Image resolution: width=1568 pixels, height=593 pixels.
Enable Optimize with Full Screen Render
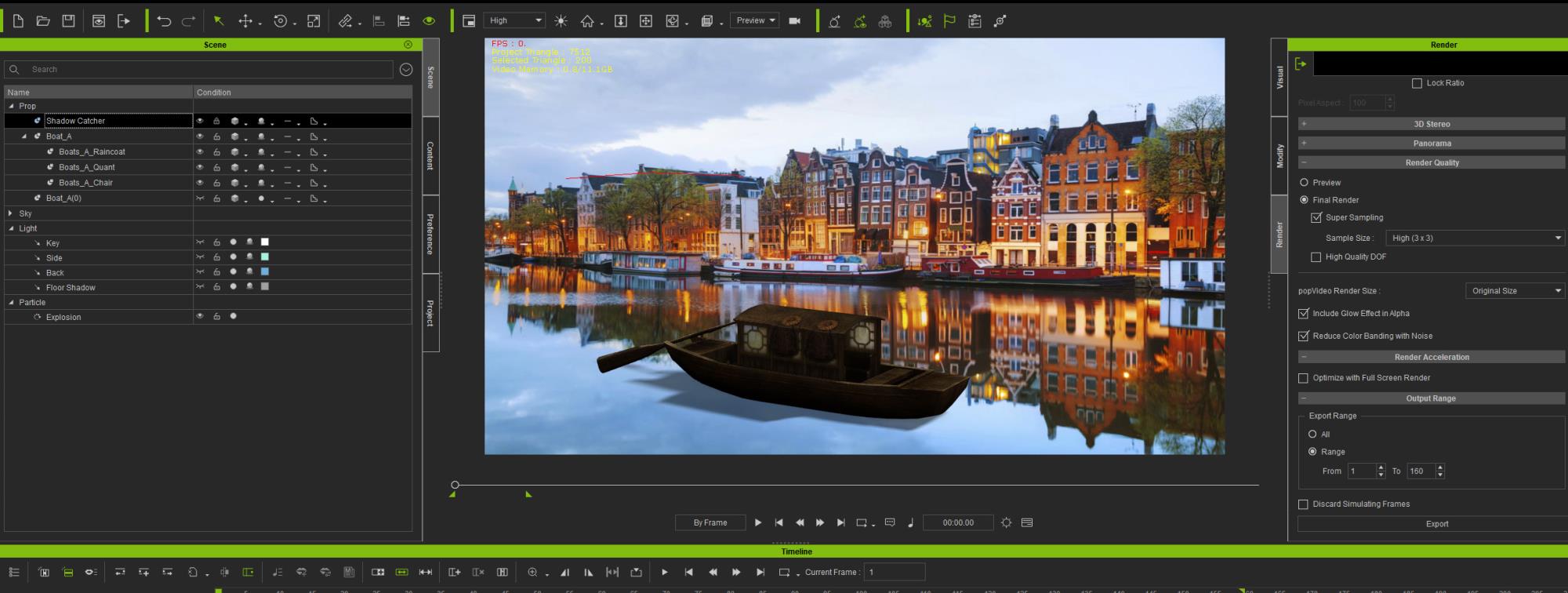[x=1304, y=378]
